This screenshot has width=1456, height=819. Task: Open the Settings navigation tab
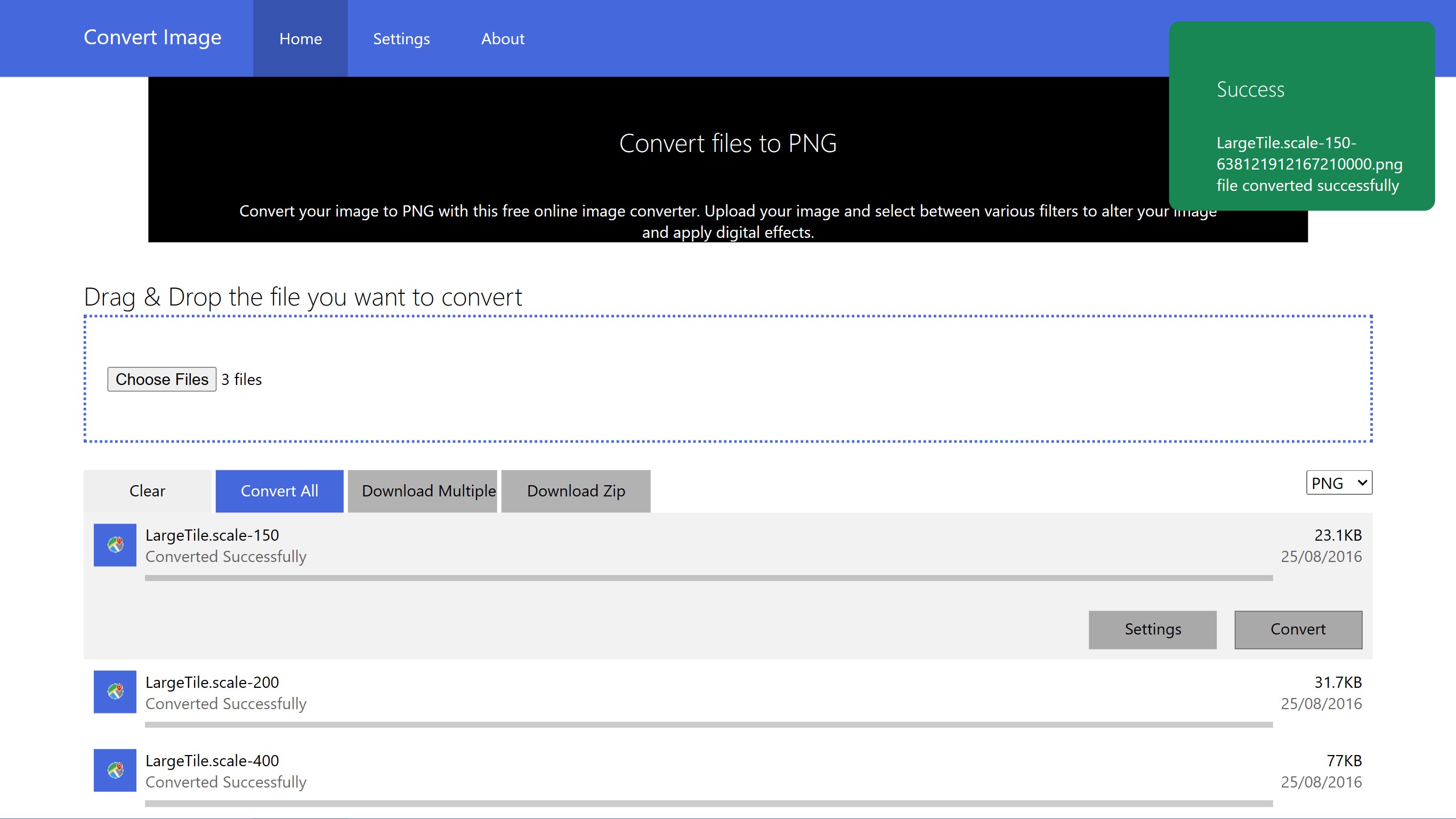coord(401,38)
